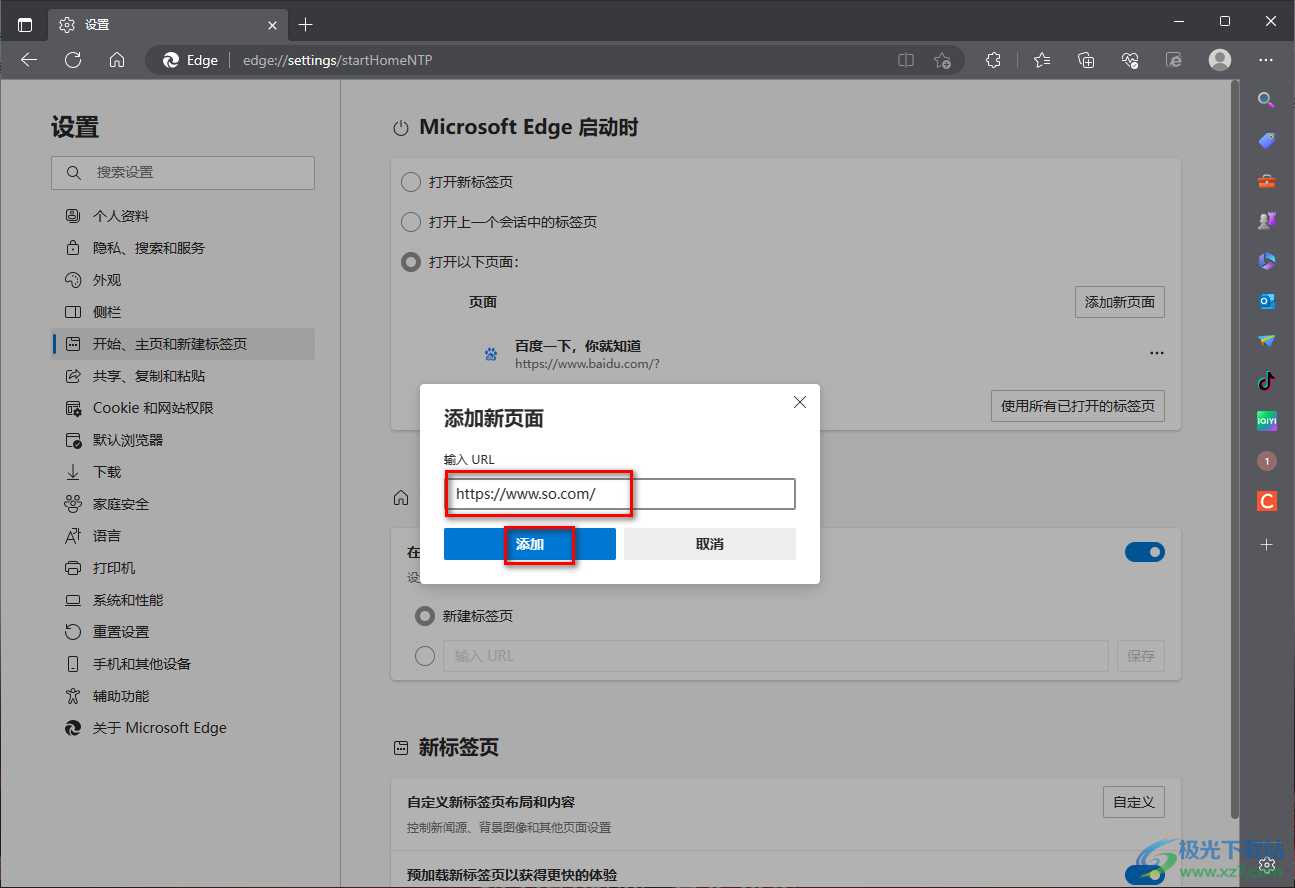Open sidebar Games chess icon

[x=1267, y=221]
